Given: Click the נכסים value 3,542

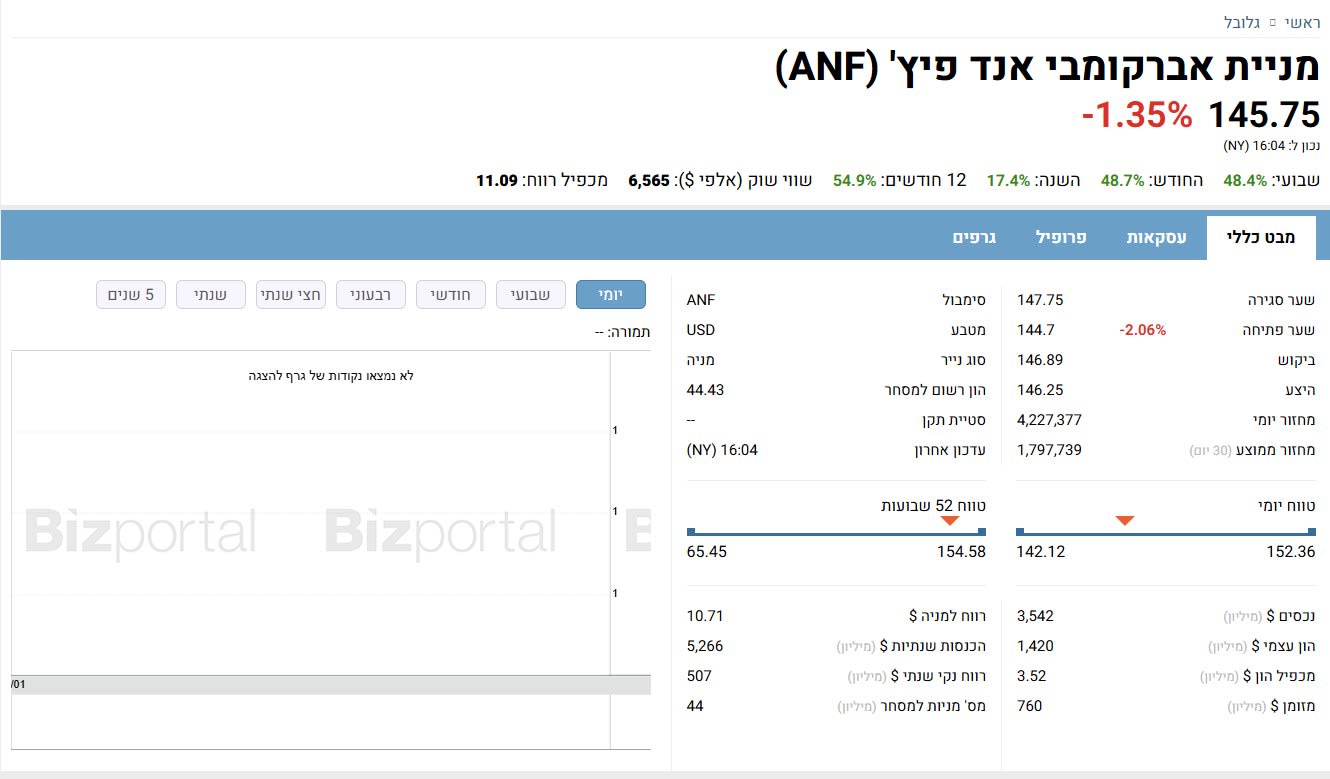Looking at the screenshot, I should (1035, 616).
